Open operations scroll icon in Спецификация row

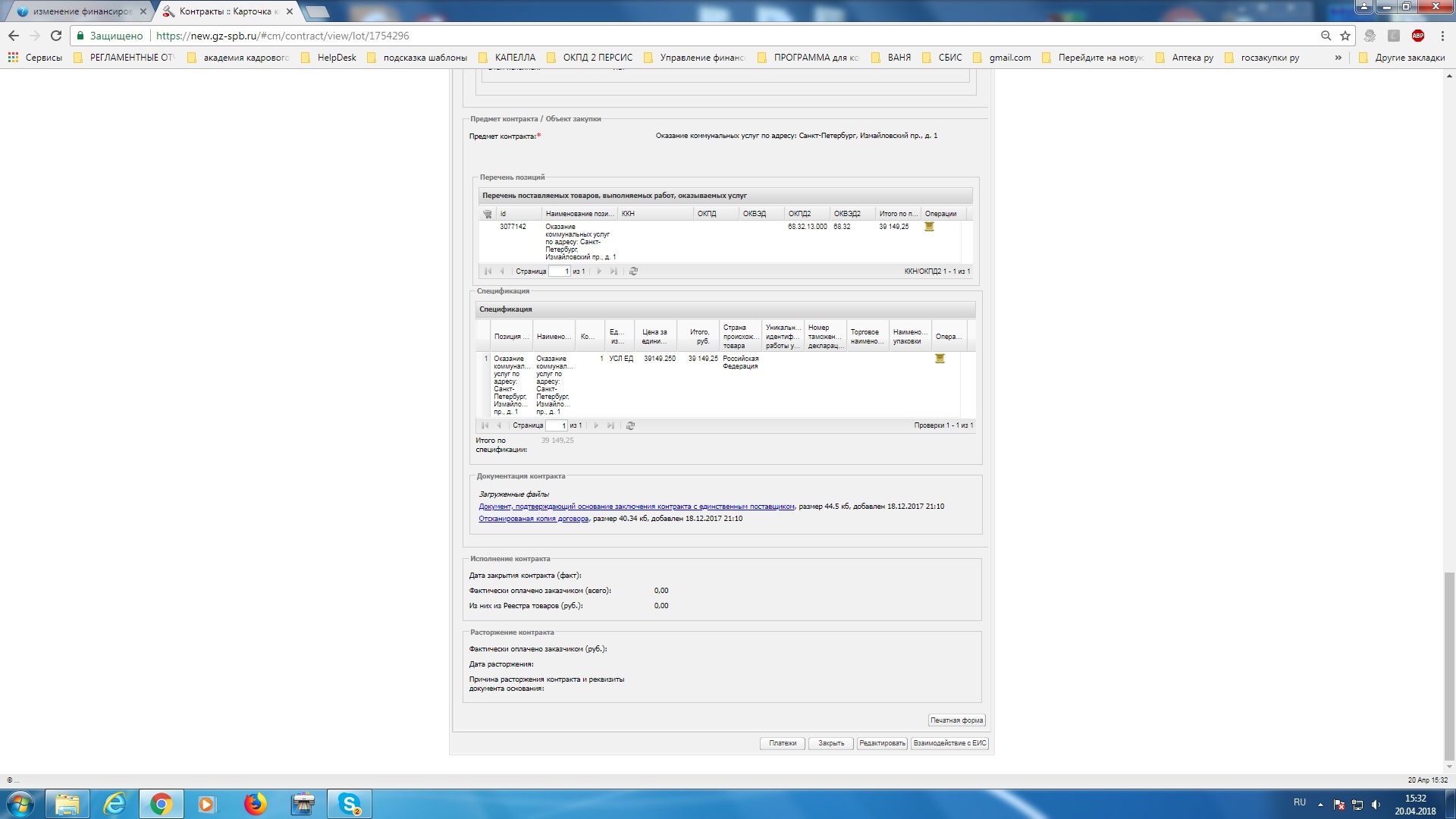coord(940,359)
